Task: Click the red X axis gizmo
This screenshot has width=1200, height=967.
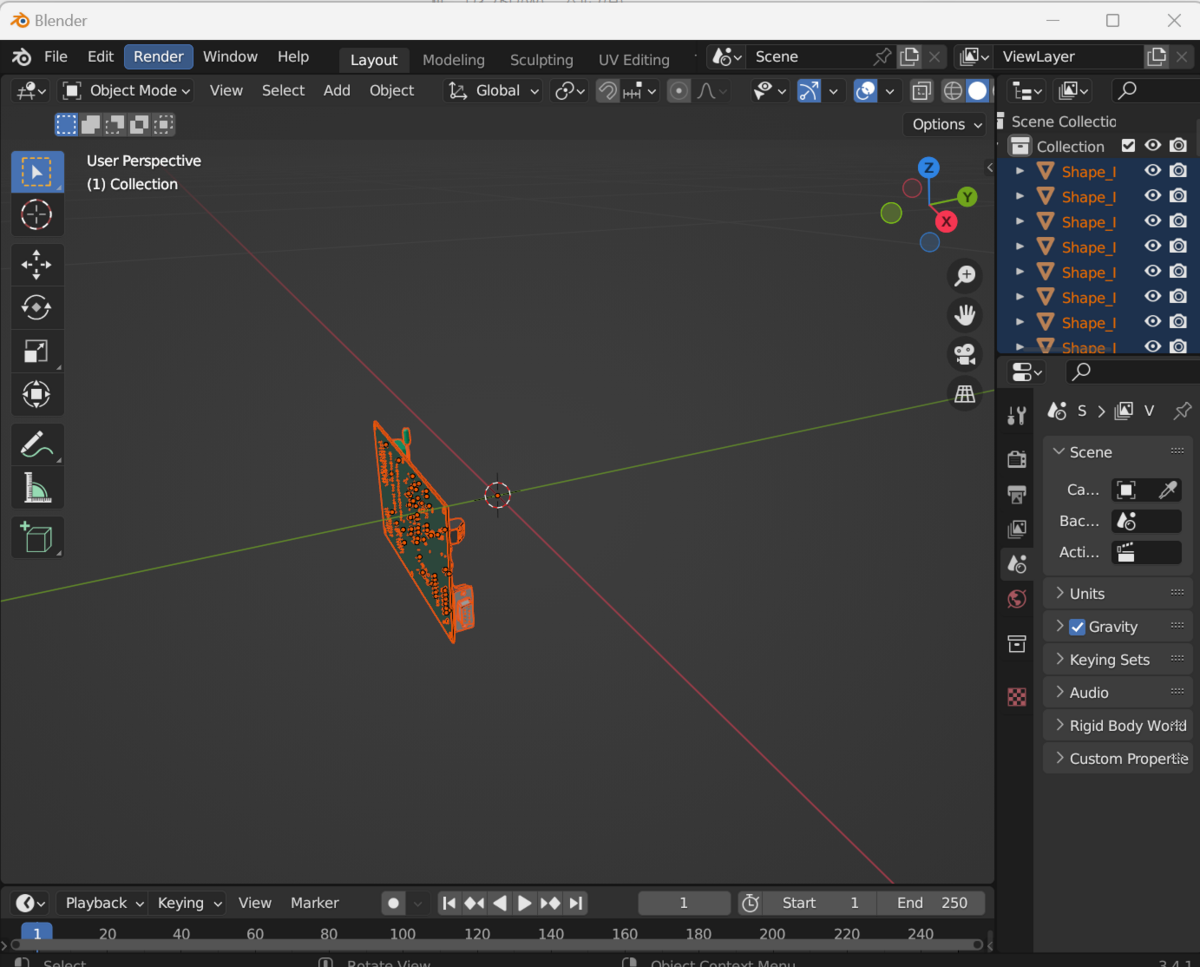Action: tap(946, 222)
